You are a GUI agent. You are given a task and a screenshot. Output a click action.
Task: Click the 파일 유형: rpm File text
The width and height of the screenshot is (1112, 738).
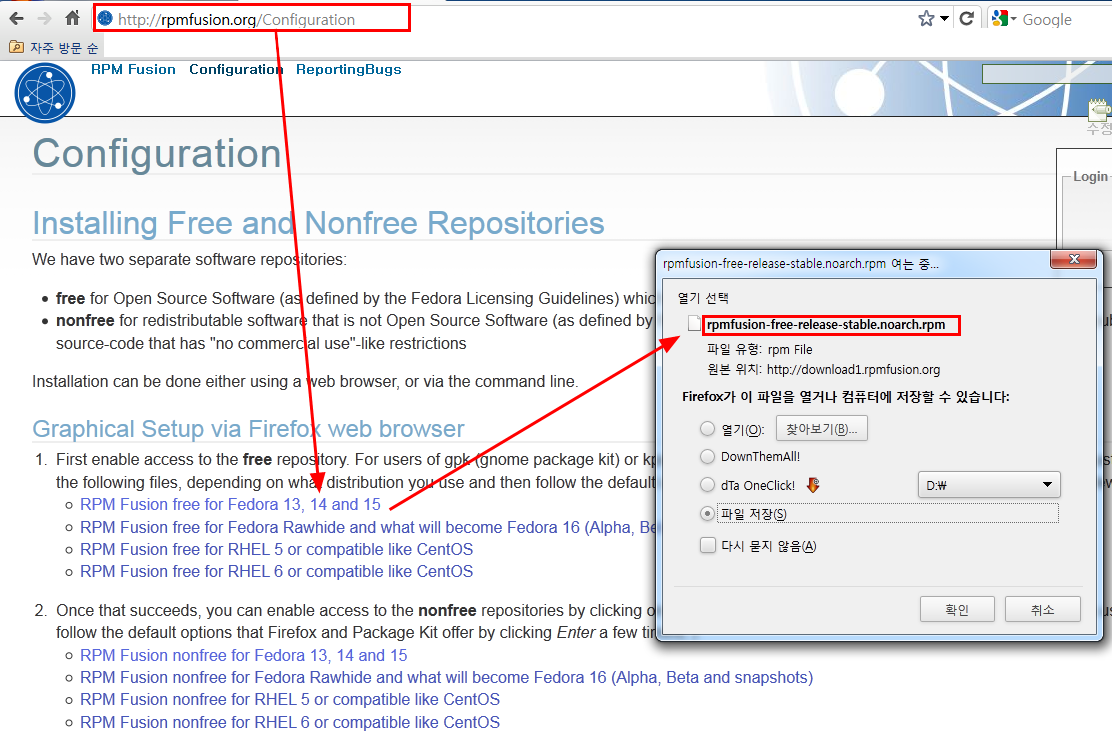pyautogui.click(x=760, y=350)
